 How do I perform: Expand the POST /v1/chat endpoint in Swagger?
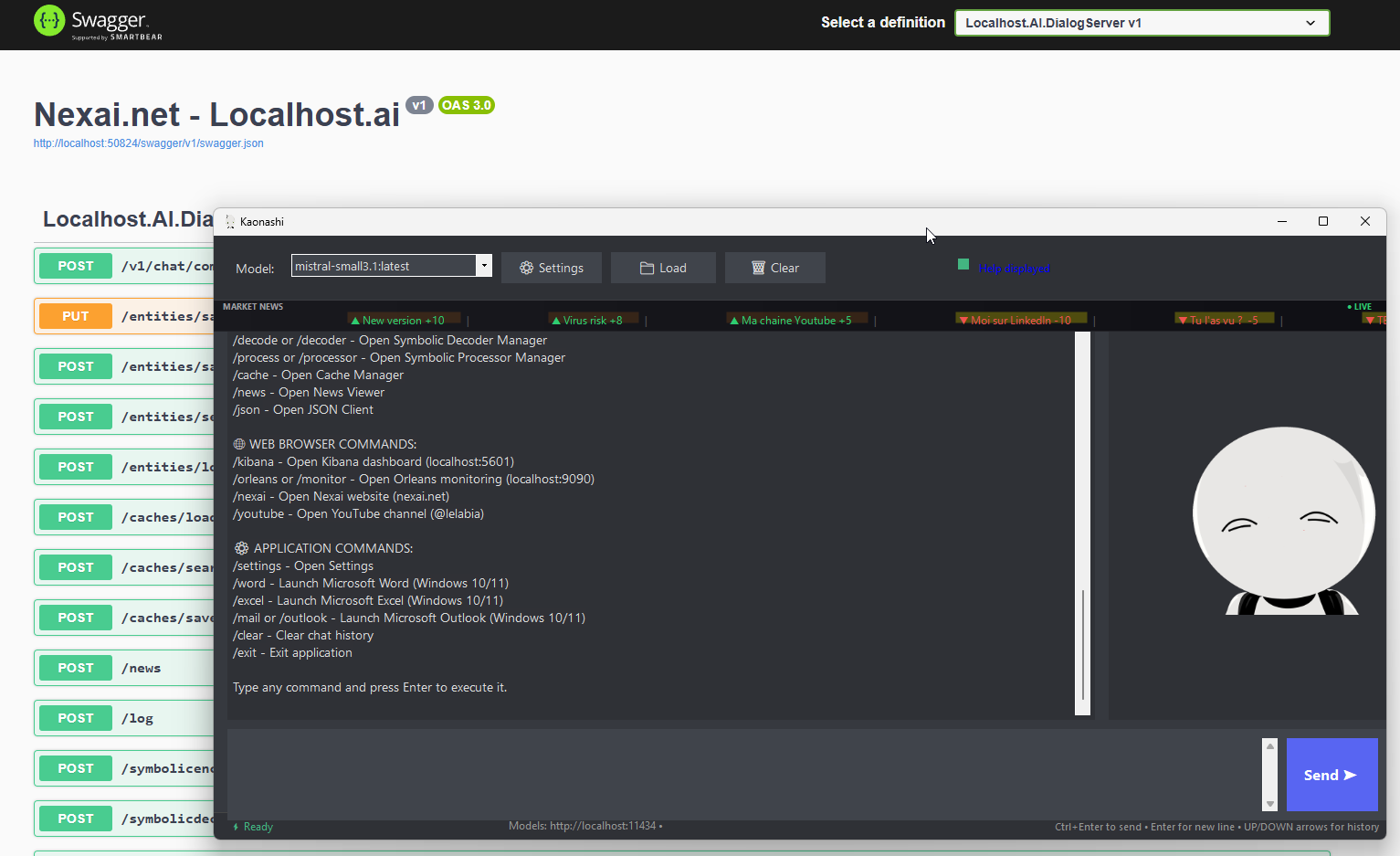124,266
